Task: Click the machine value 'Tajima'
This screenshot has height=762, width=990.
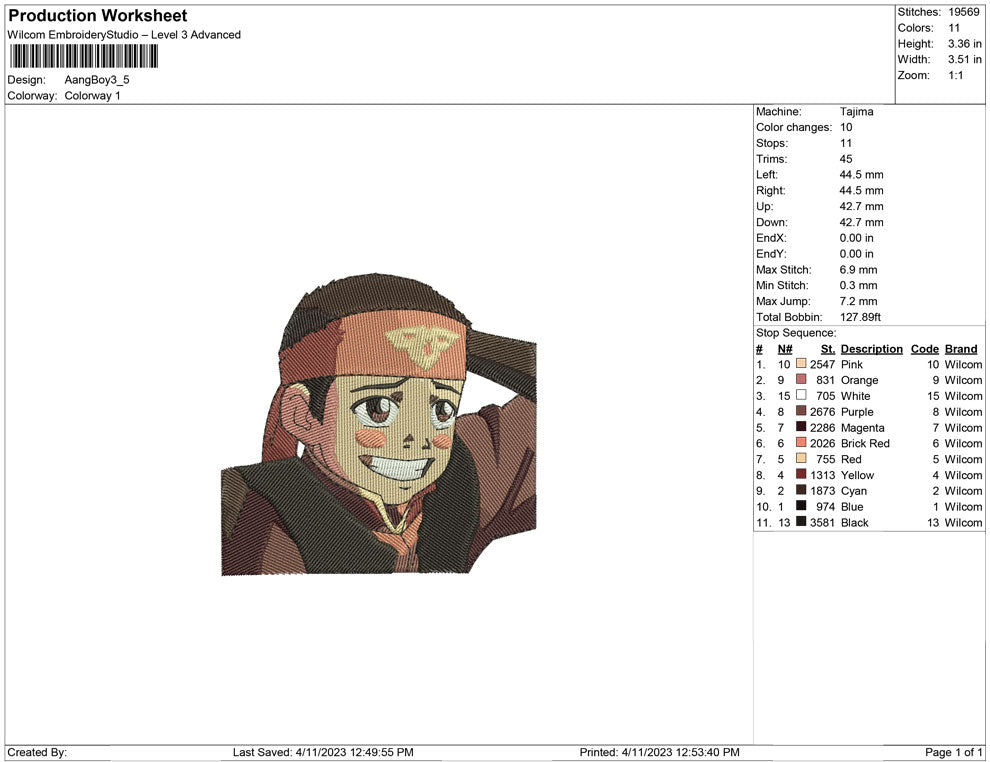Action: 856,112
